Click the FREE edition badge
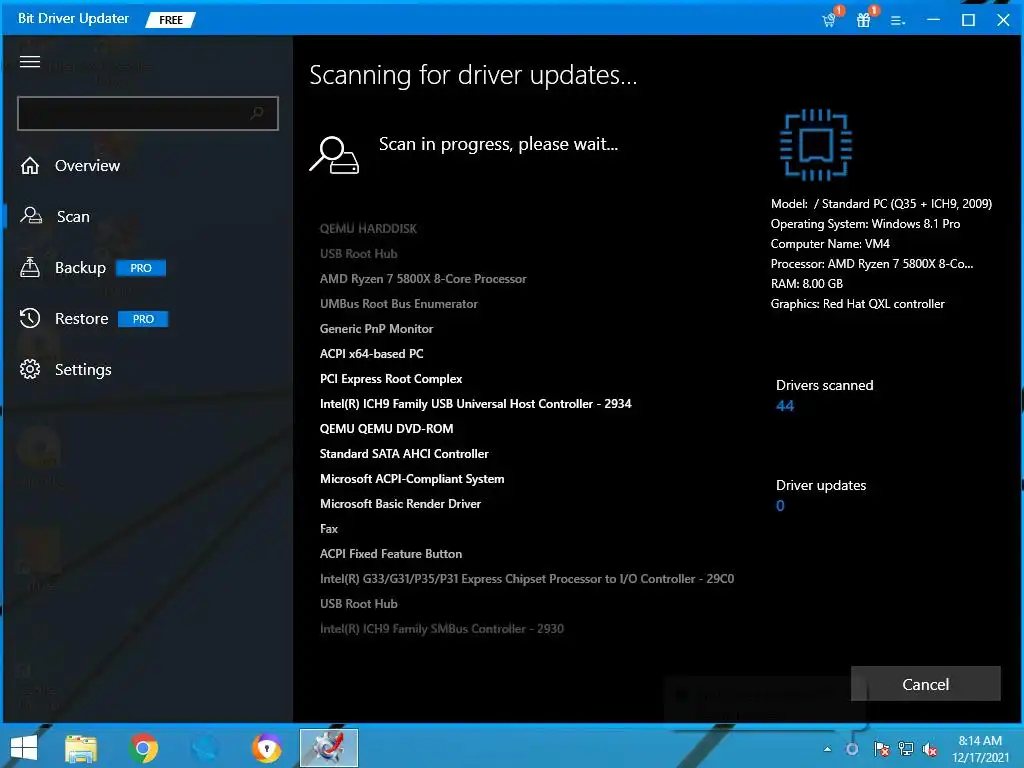The width and height of the screenshot is (1024, 768). click(170, 20)
